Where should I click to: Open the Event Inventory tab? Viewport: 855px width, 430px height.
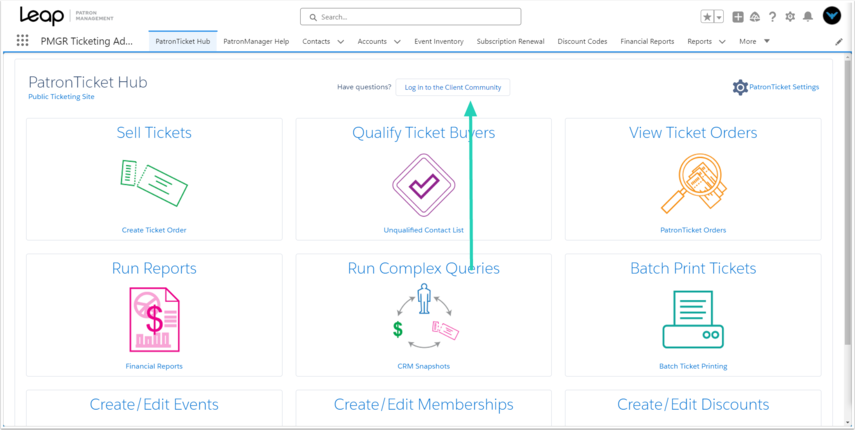439,41
